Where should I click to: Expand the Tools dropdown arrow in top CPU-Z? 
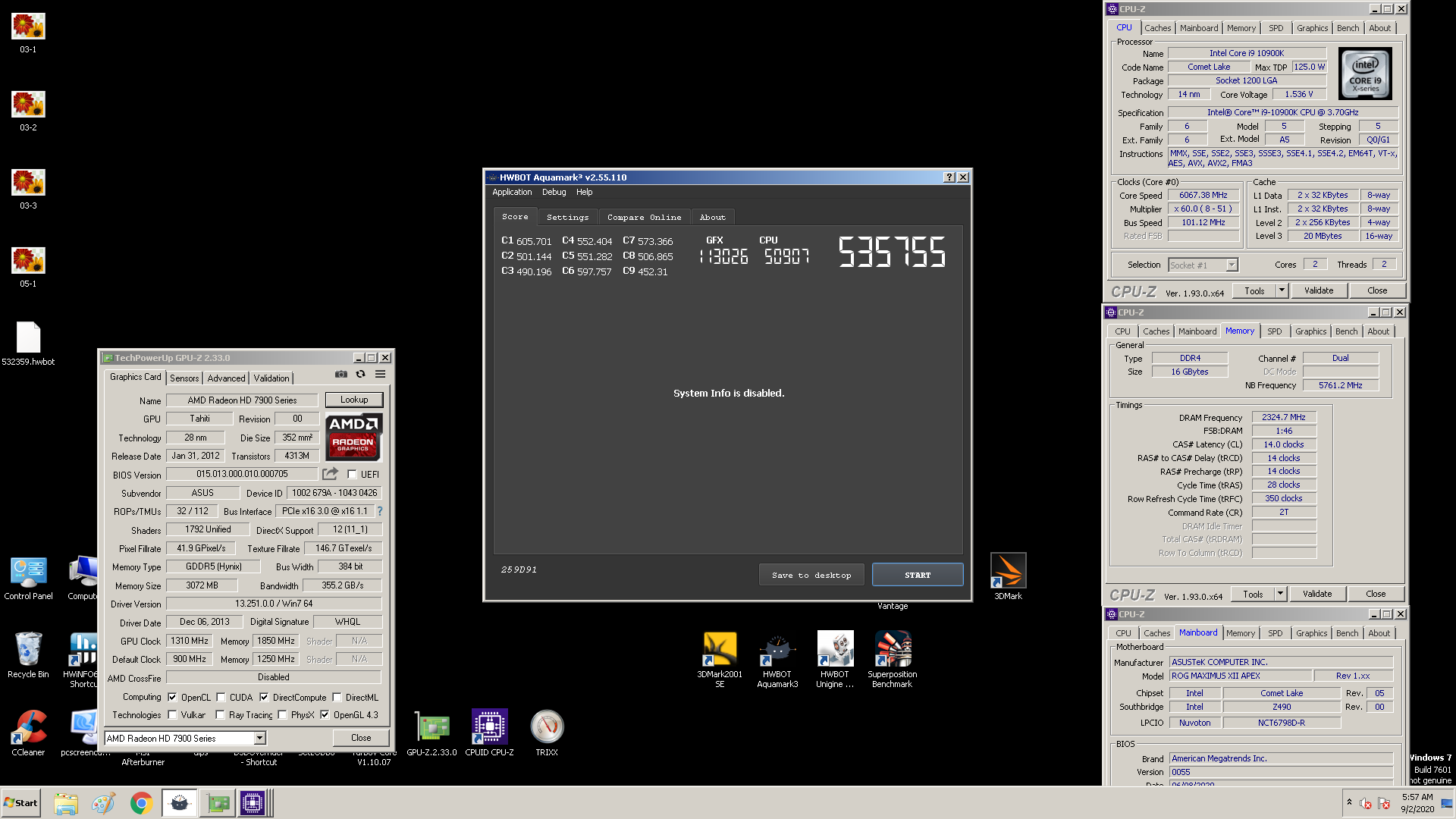[x=1282, y=290]
